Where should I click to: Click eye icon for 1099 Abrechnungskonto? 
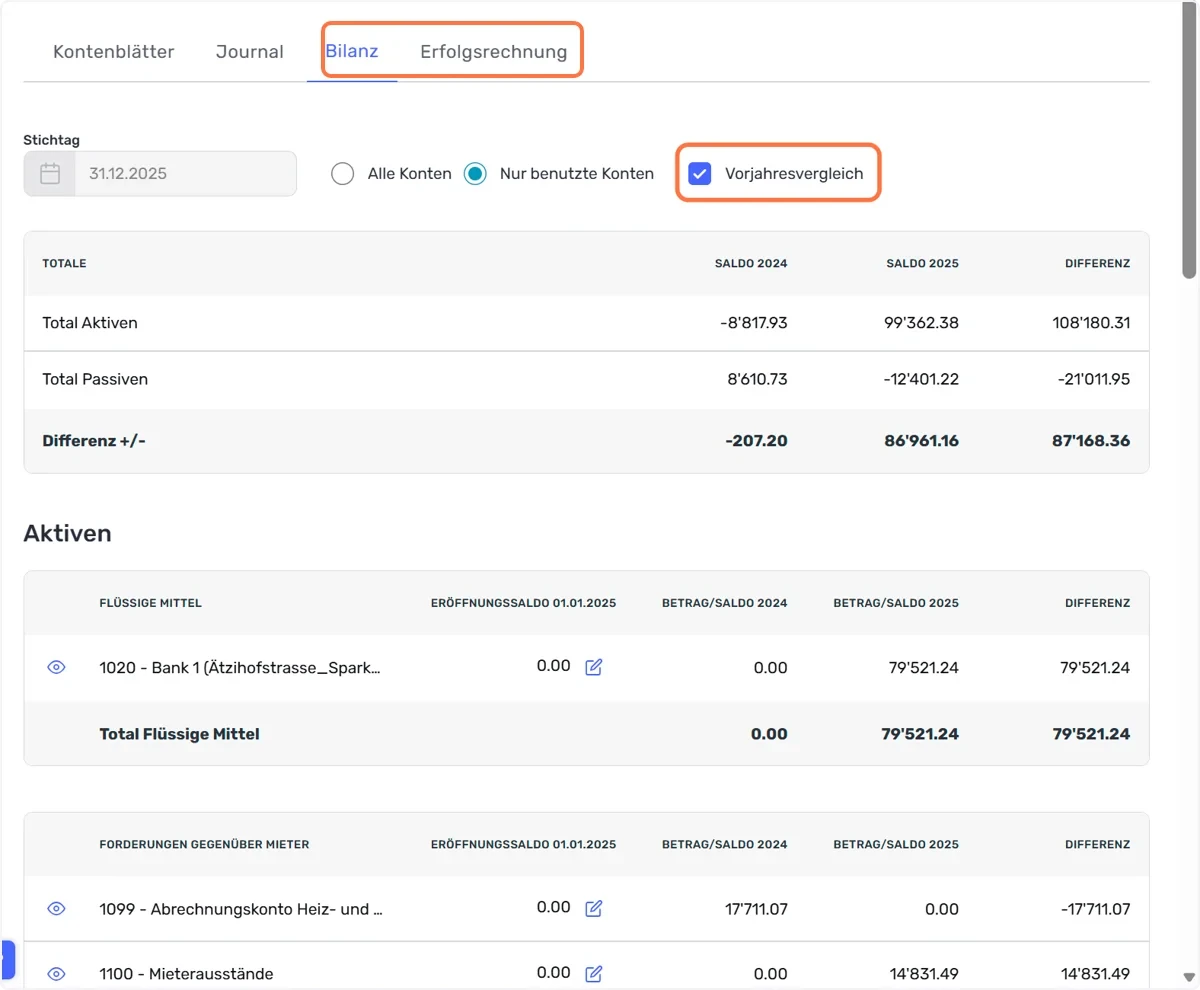coord(57,908)
